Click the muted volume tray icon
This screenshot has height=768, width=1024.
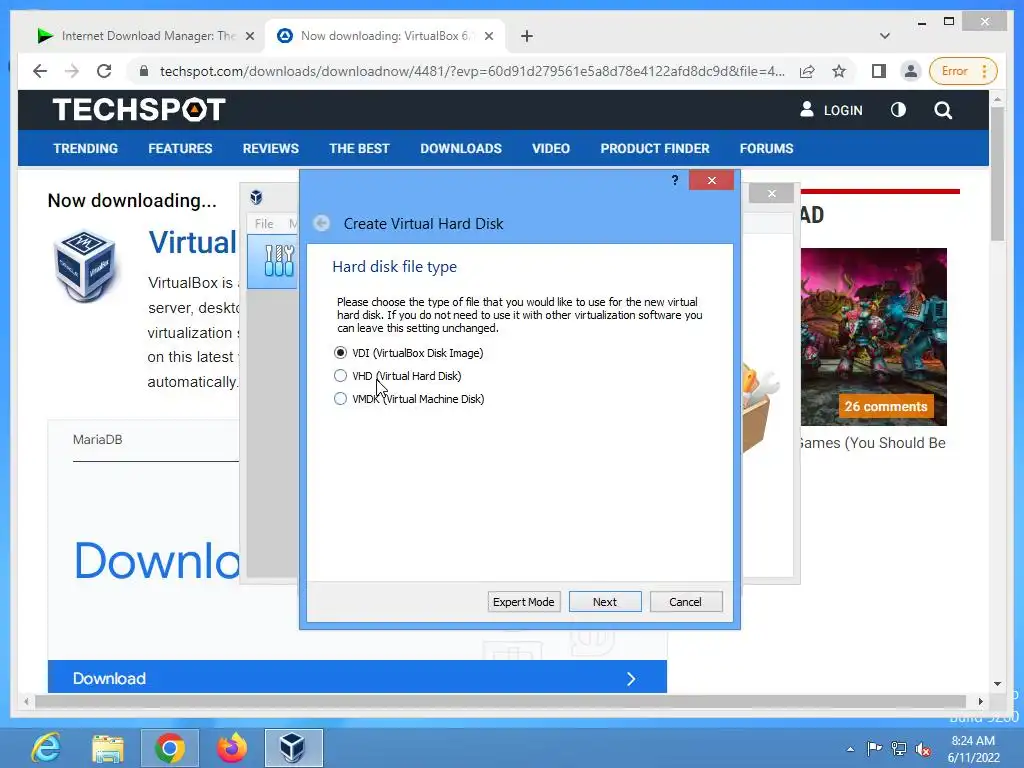[923, 748]
